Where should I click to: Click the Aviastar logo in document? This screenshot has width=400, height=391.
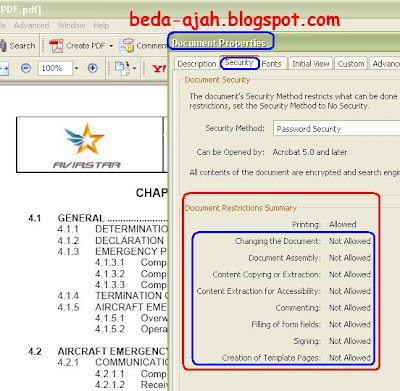coord(86,146)
